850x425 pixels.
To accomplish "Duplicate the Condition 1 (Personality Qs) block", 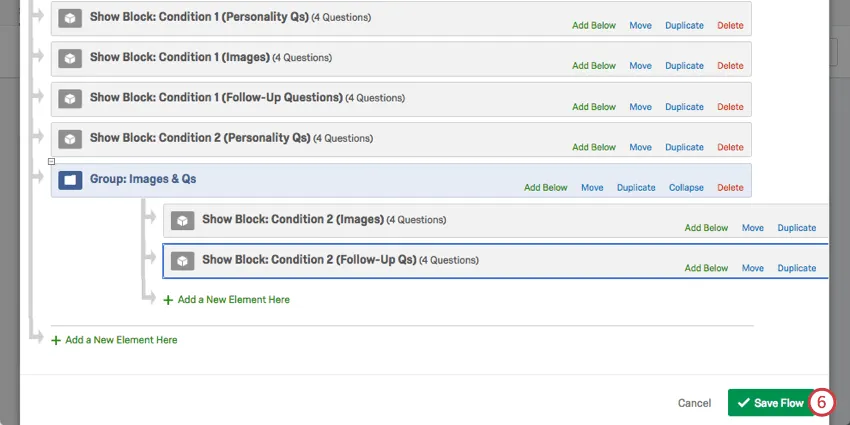I will coord(684,26).
